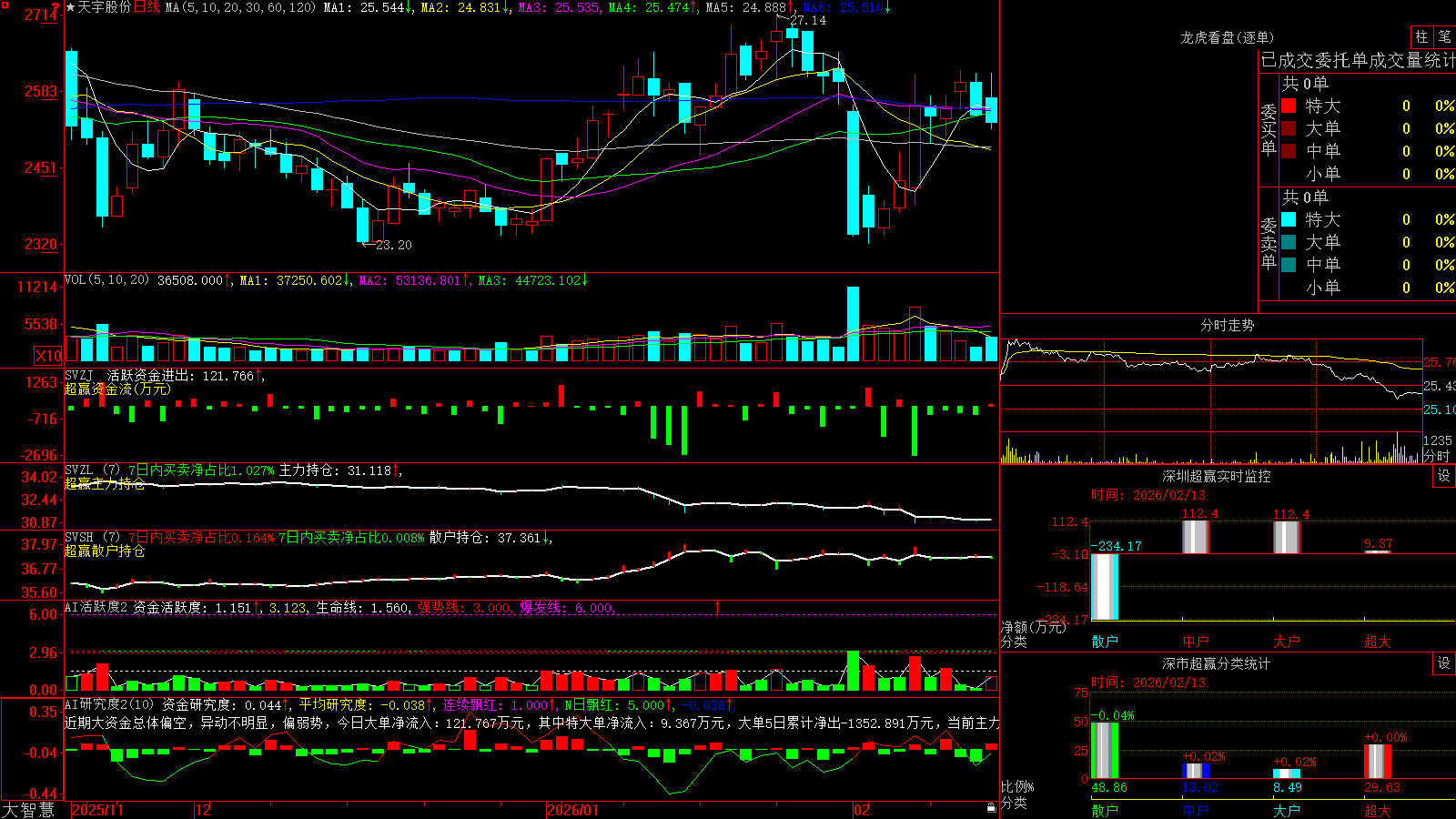The image size is (1456, 819).
Task: Open 设 settings for 深市超赢分类统计
Action: click(x=1443, y=663)
